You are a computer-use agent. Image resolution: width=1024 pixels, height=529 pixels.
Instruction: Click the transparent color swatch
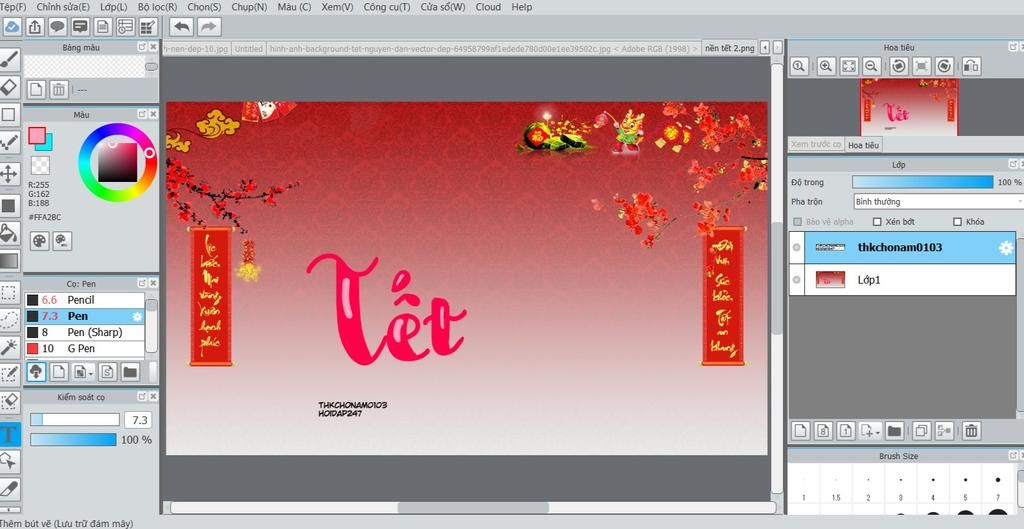40,165
